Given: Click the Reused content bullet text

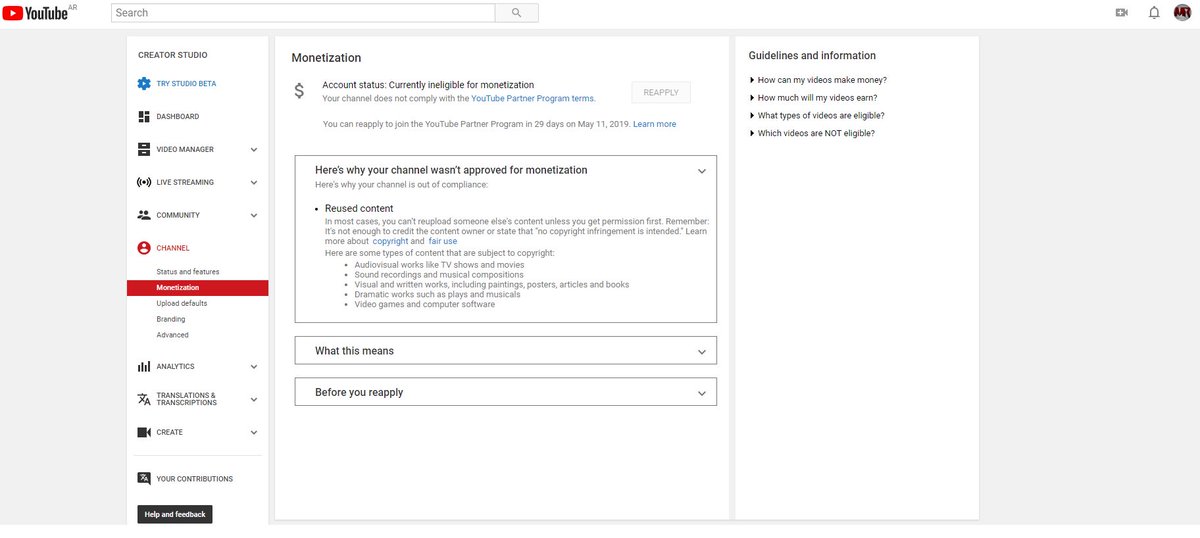Looking at the screenshot, I should pos(359,209).
